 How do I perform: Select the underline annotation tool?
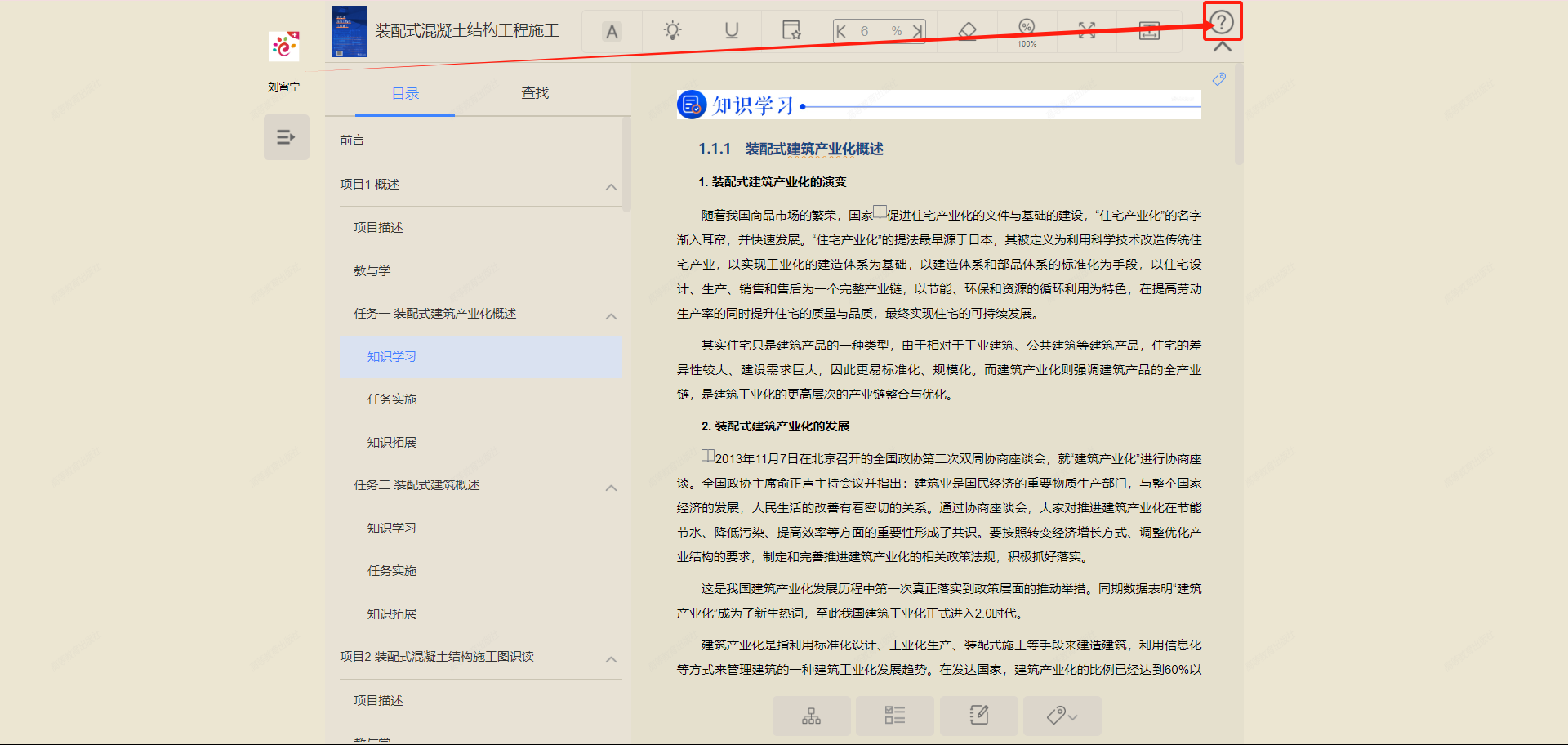(731, 30)
